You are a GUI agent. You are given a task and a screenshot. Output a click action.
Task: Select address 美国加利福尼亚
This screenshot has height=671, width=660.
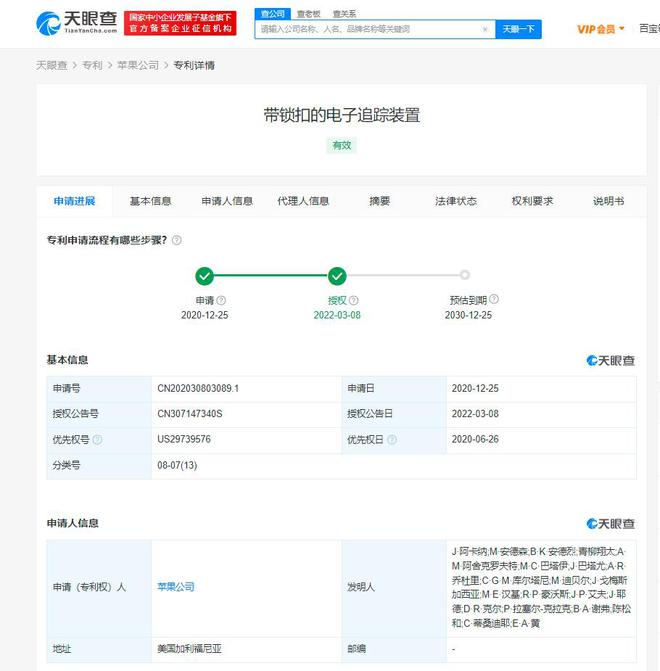[190, 649]
